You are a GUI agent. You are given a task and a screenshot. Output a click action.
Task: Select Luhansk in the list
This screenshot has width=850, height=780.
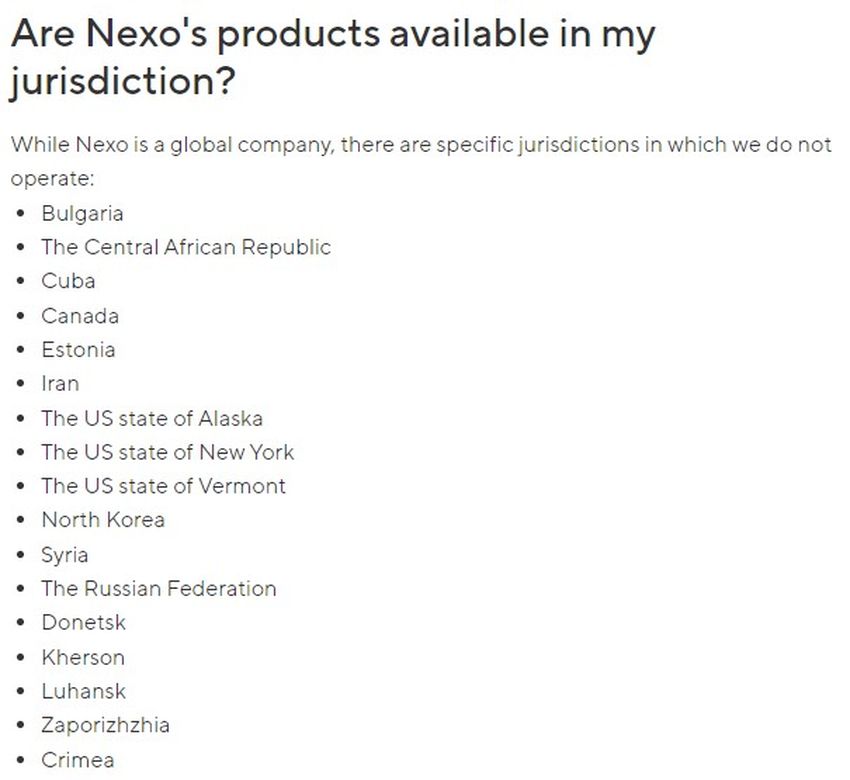click(x=84, y=691)
